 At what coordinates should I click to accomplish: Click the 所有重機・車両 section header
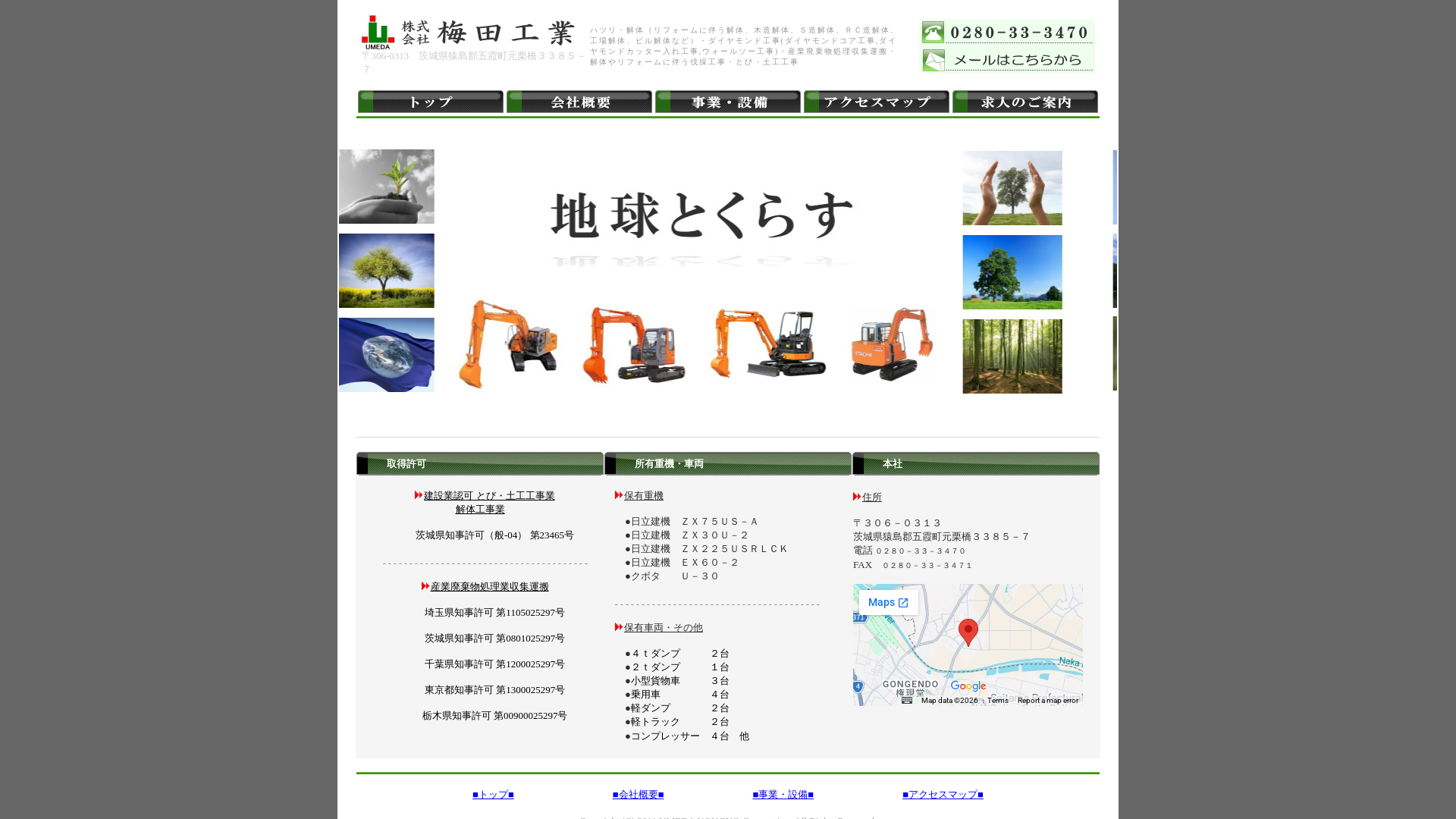click(x=728, y=464)
